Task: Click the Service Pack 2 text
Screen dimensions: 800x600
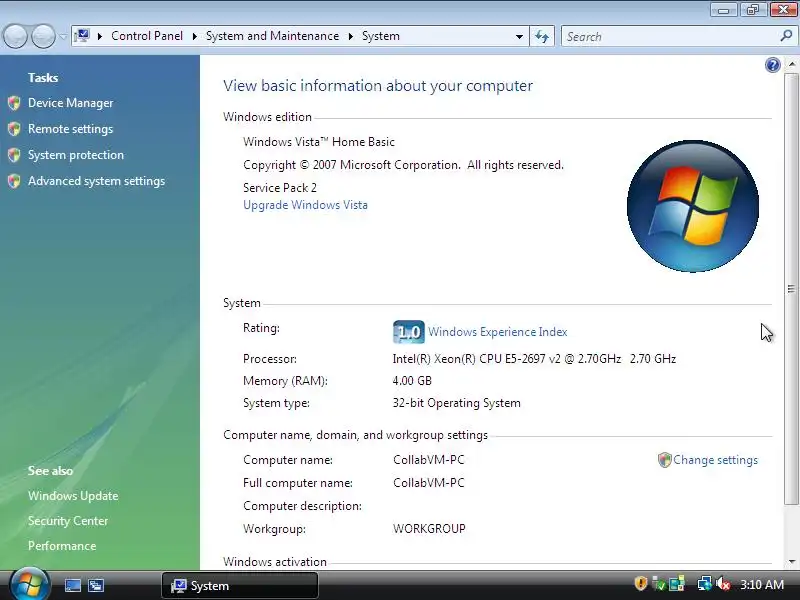Action: click(x=280, y=188)
